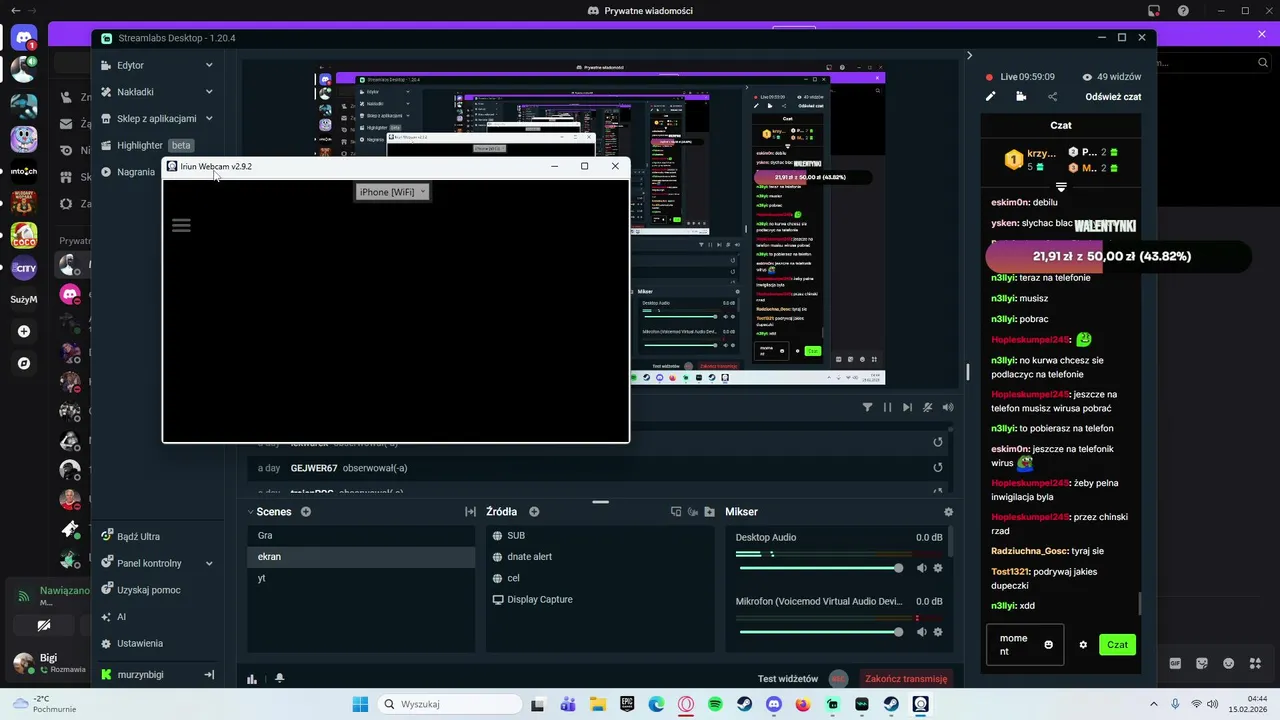The image size is (1280, 720).
Task: Expand Panel kontrolny chevron
Action: tap(209, 563)
